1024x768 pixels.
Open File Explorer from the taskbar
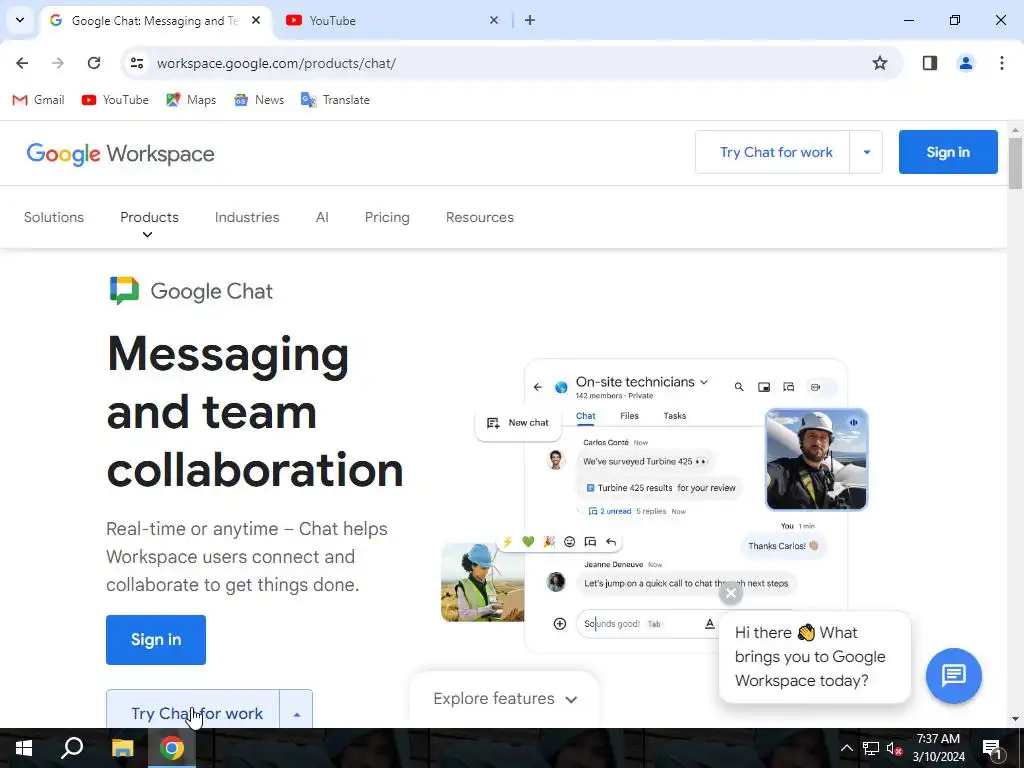pyautogui.click(x=122, y=748)
